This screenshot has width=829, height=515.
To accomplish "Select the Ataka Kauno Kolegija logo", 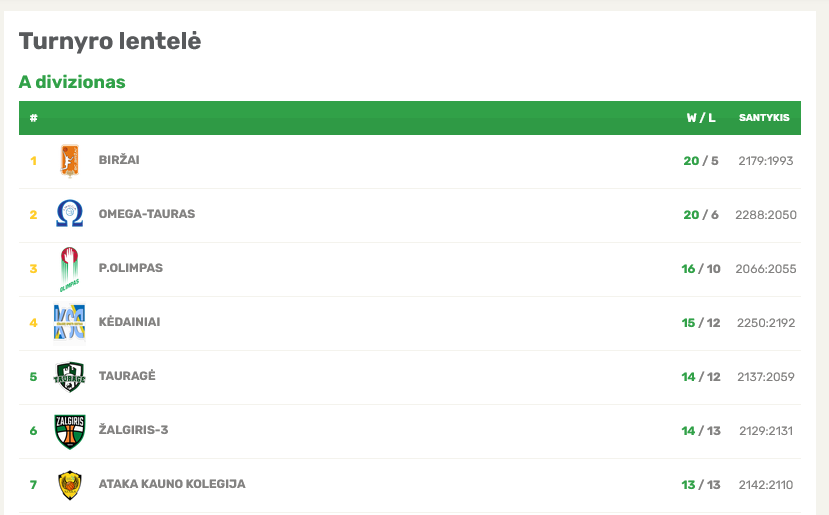I will [x=69, y=485].
